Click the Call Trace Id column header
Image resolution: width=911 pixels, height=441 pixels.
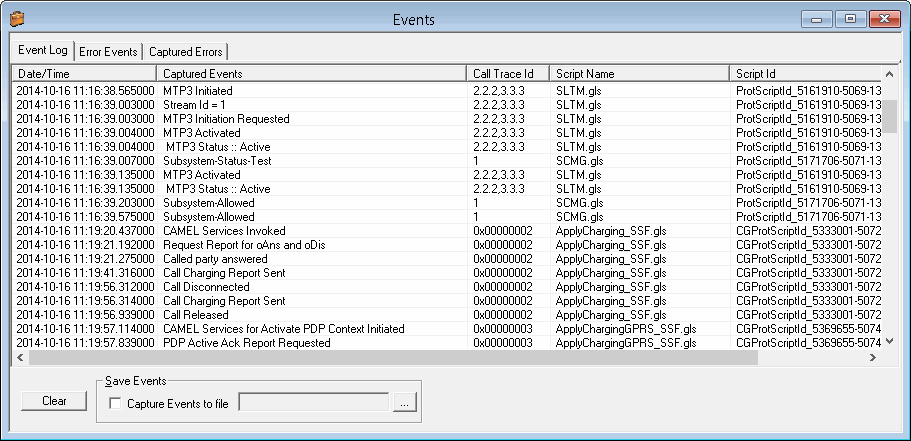(x=508, y=74)
